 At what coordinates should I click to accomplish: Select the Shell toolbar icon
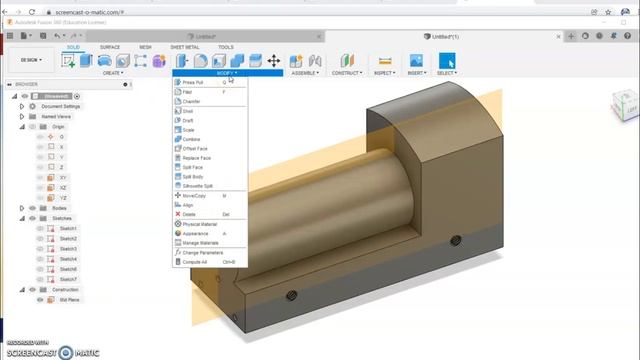(219, 61)
